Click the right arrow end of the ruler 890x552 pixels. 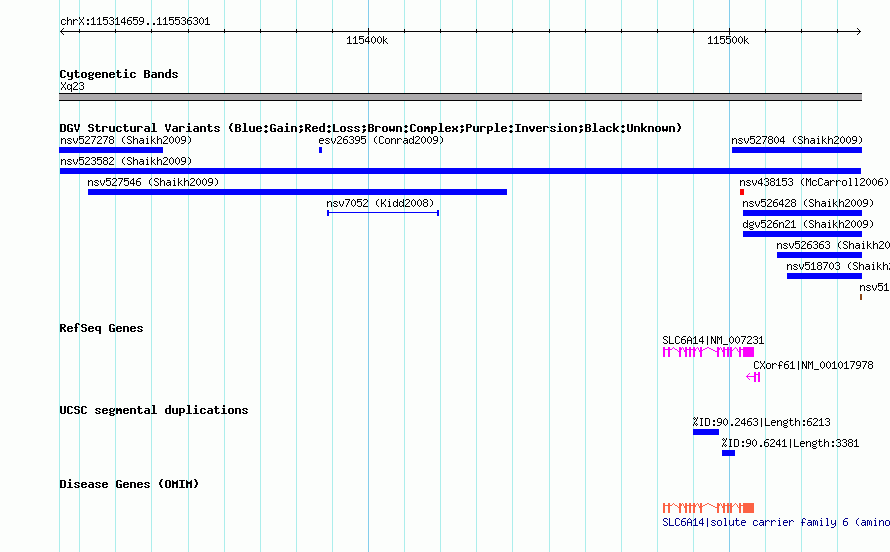859,32
